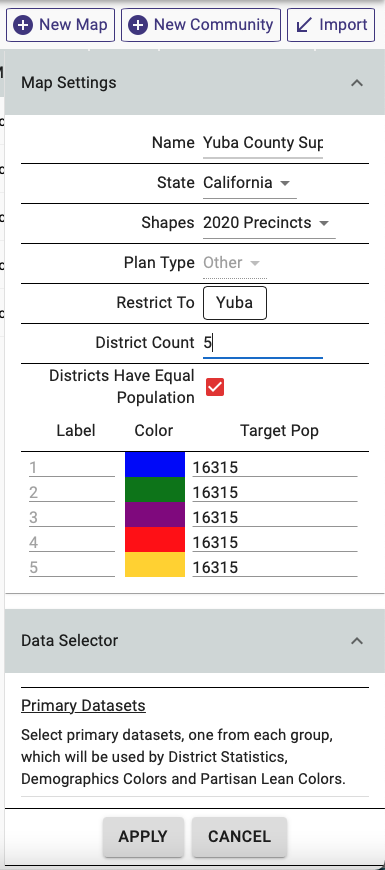Click the APPLY button
This screenshot has height=870, width=385.
tap(143, 837)
